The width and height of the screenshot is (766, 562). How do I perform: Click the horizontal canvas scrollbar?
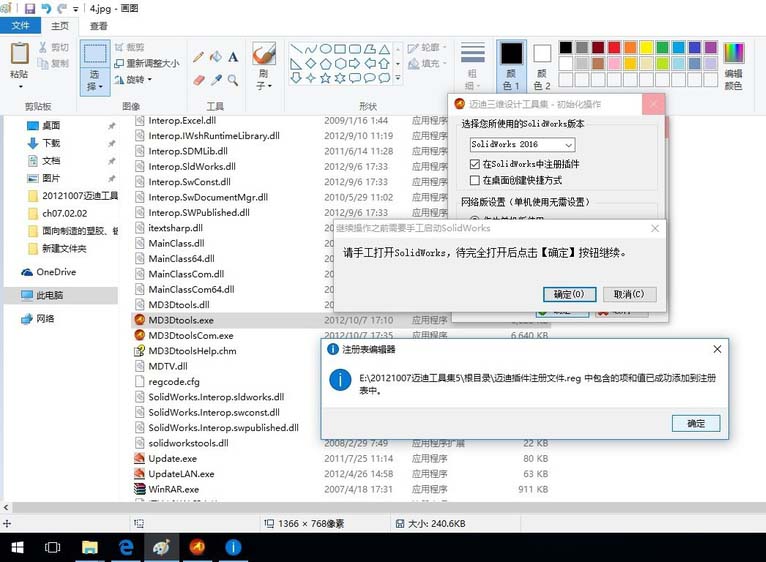388,507
